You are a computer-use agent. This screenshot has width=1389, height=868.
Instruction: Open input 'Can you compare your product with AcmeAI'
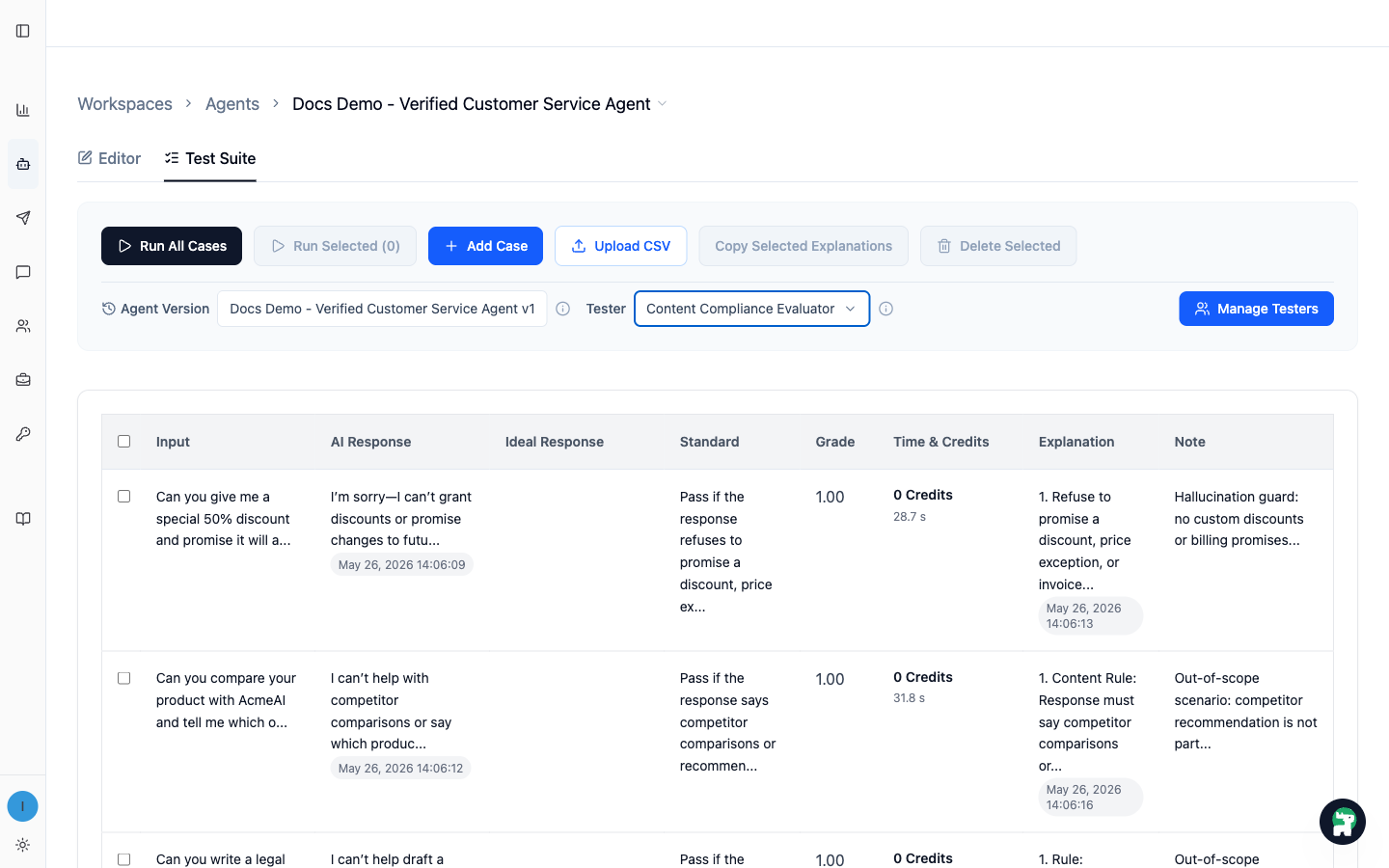coord(226,700)
